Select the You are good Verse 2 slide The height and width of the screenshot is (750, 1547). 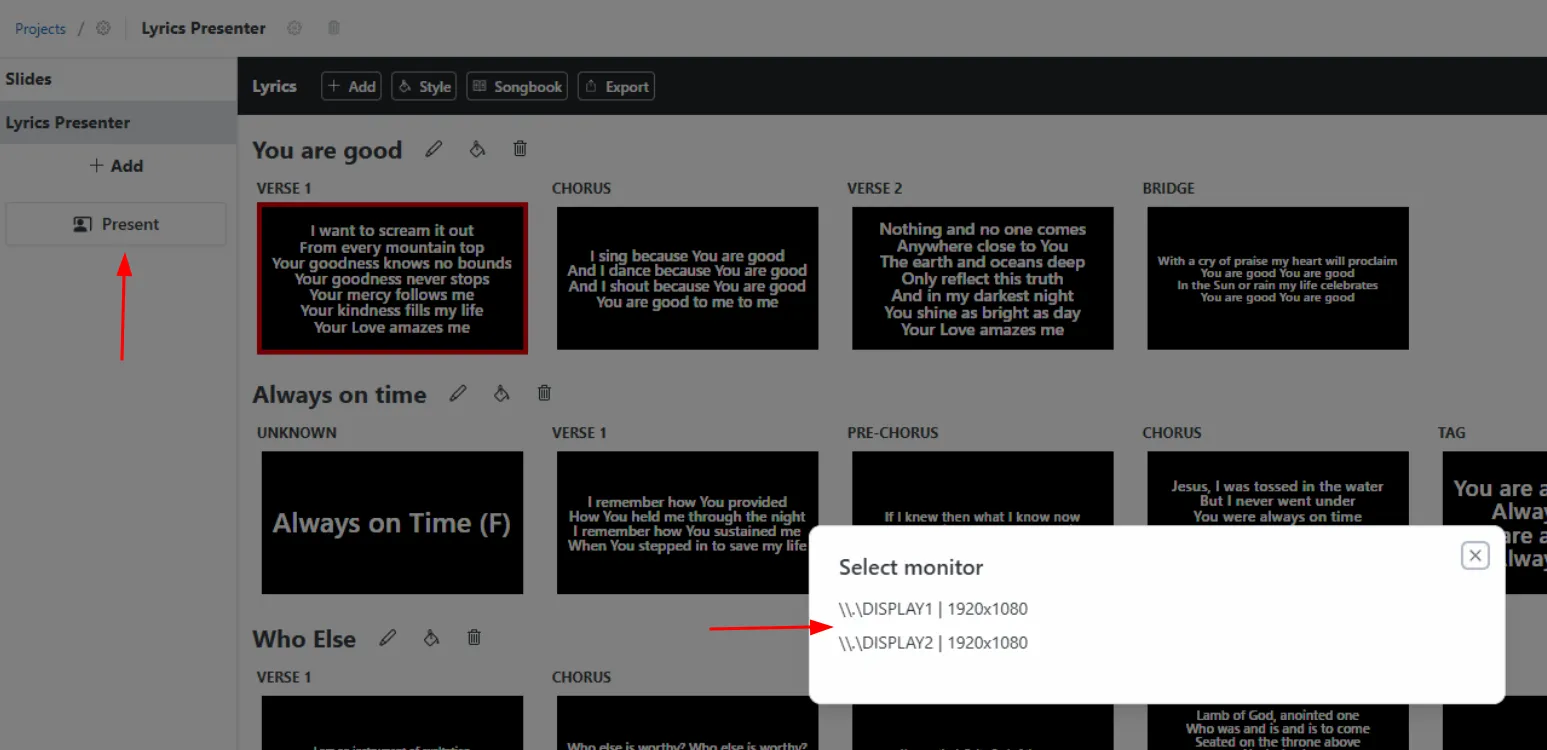[x=982, y=278]
